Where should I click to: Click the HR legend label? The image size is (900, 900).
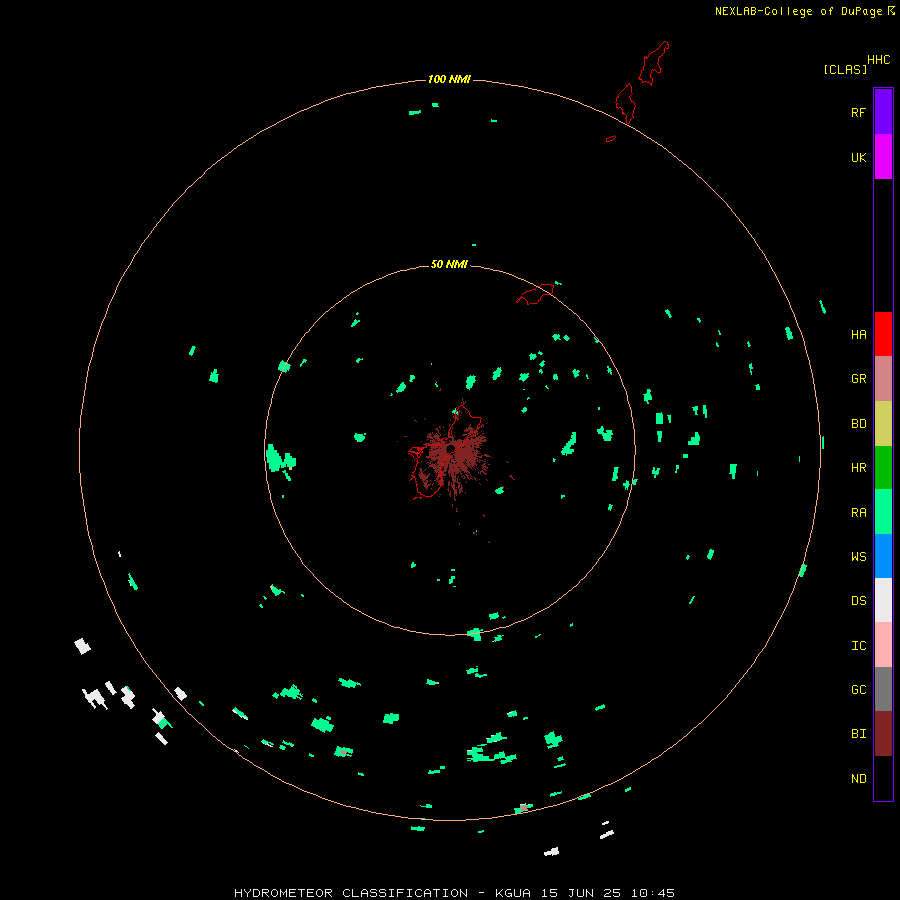click(858, 468)
